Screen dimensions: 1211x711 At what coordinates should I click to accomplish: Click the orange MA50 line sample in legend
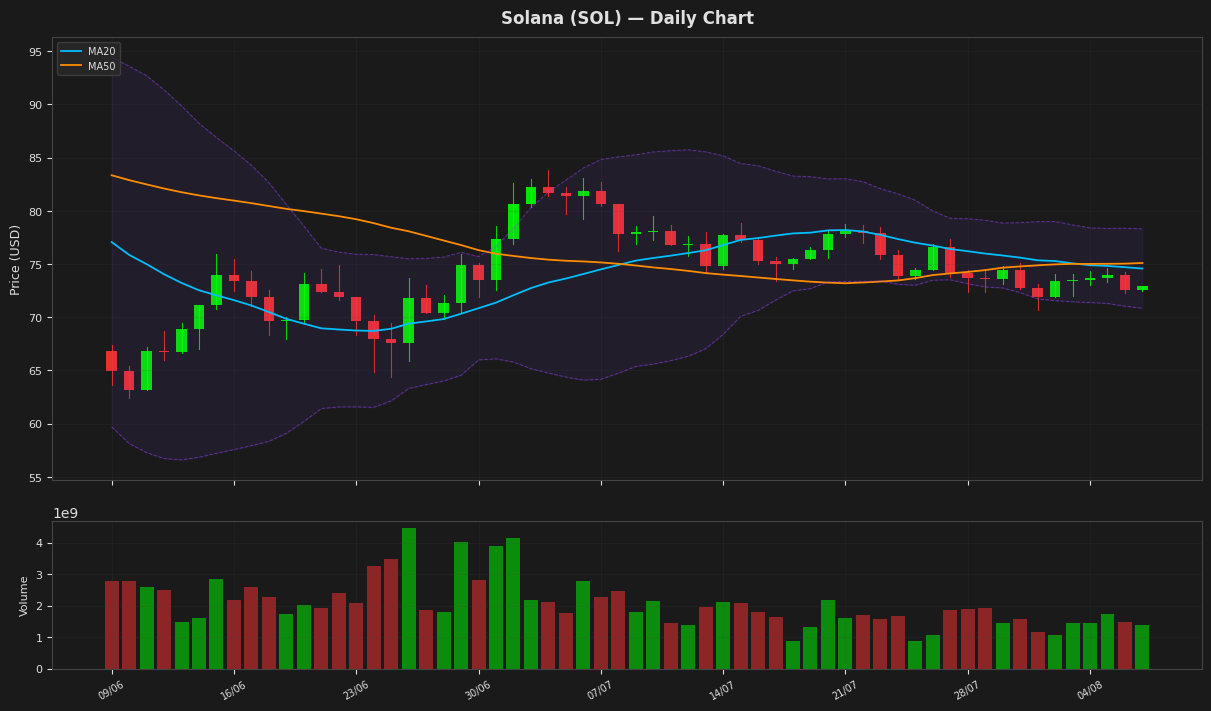click(72, 67)
